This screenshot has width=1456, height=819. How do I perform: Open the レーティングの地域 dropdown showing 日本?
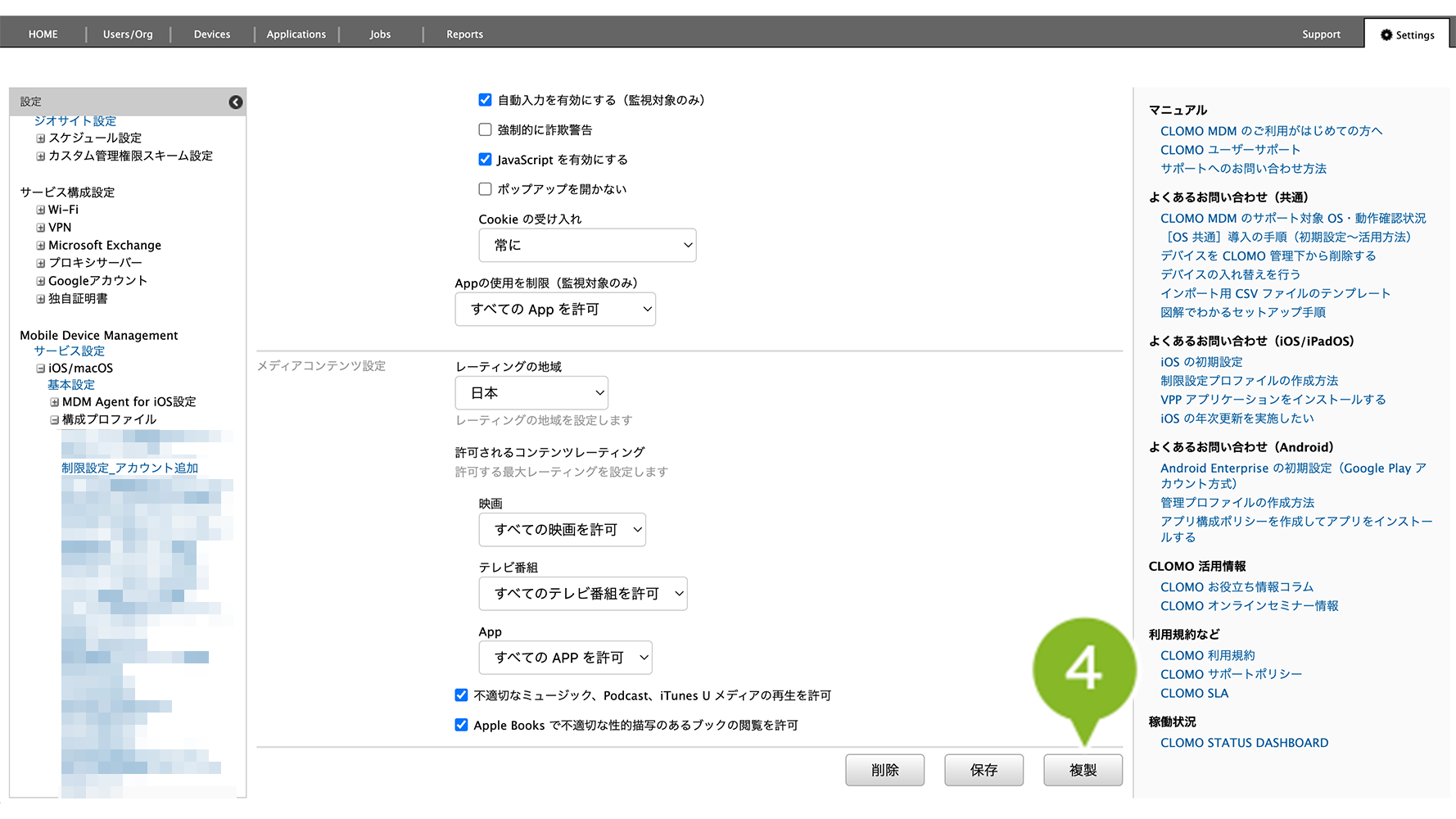(531, 393)
